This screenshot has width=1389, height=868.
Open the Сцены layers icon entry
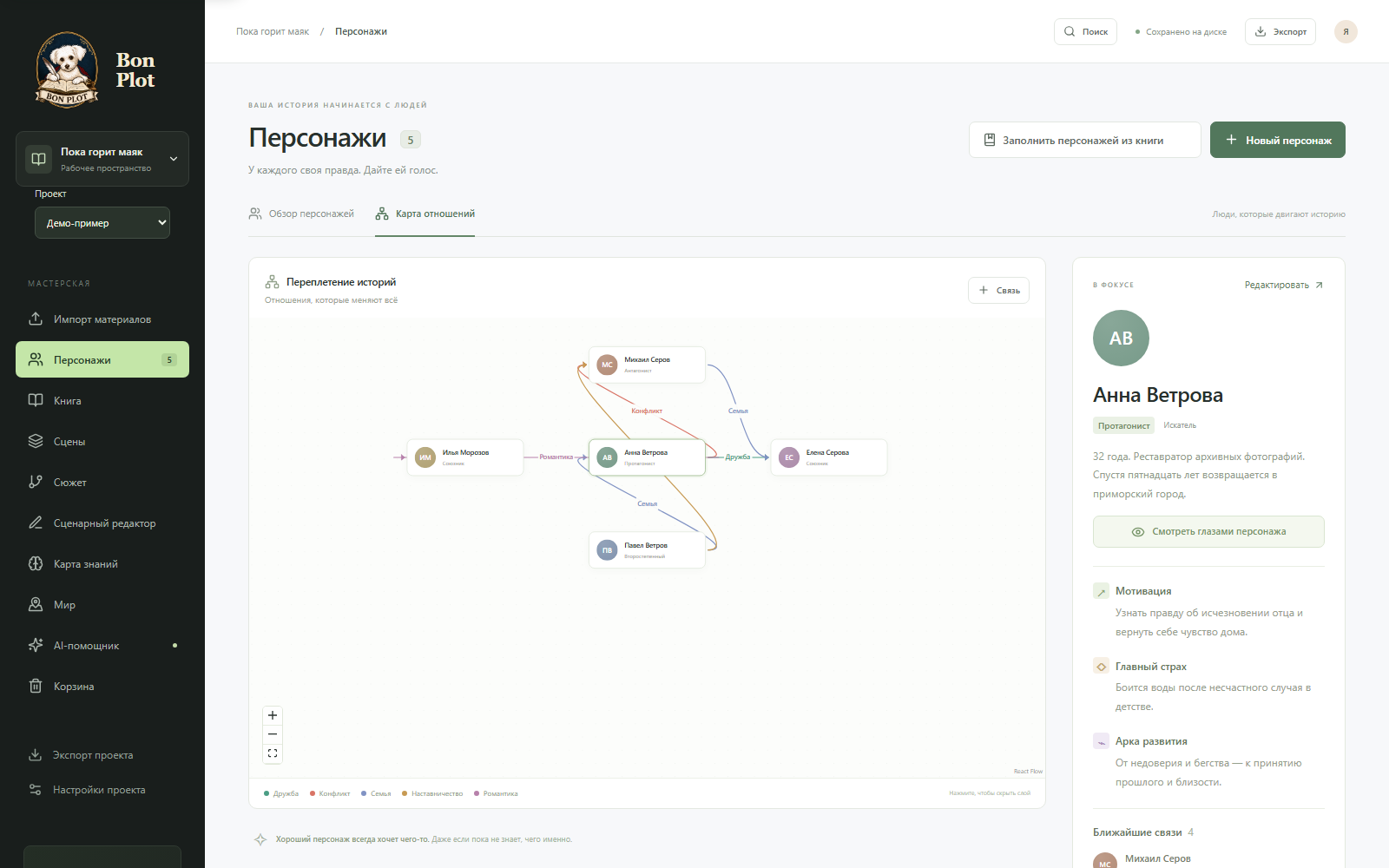102,441
